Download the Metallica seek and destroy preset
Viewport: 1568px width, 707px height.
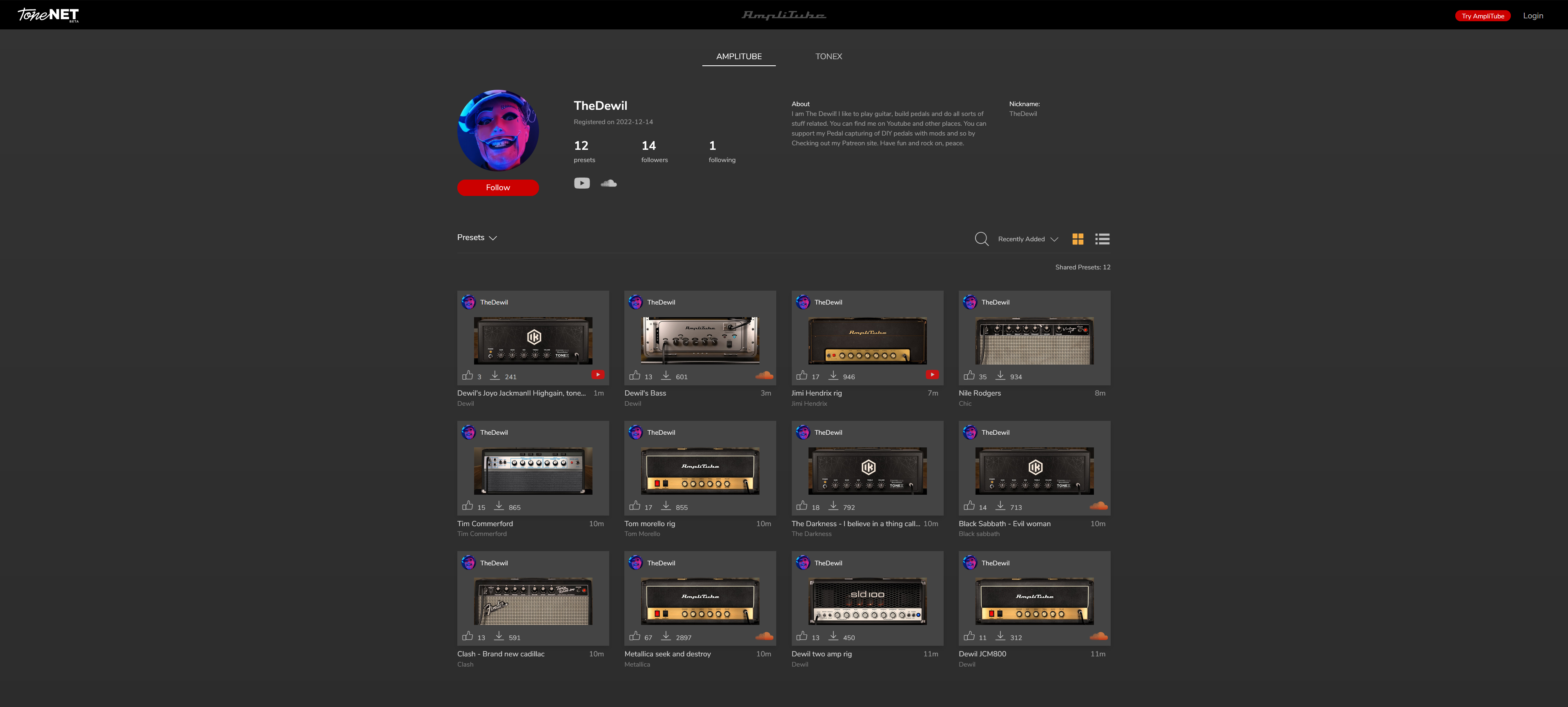[x=666, y=636]
